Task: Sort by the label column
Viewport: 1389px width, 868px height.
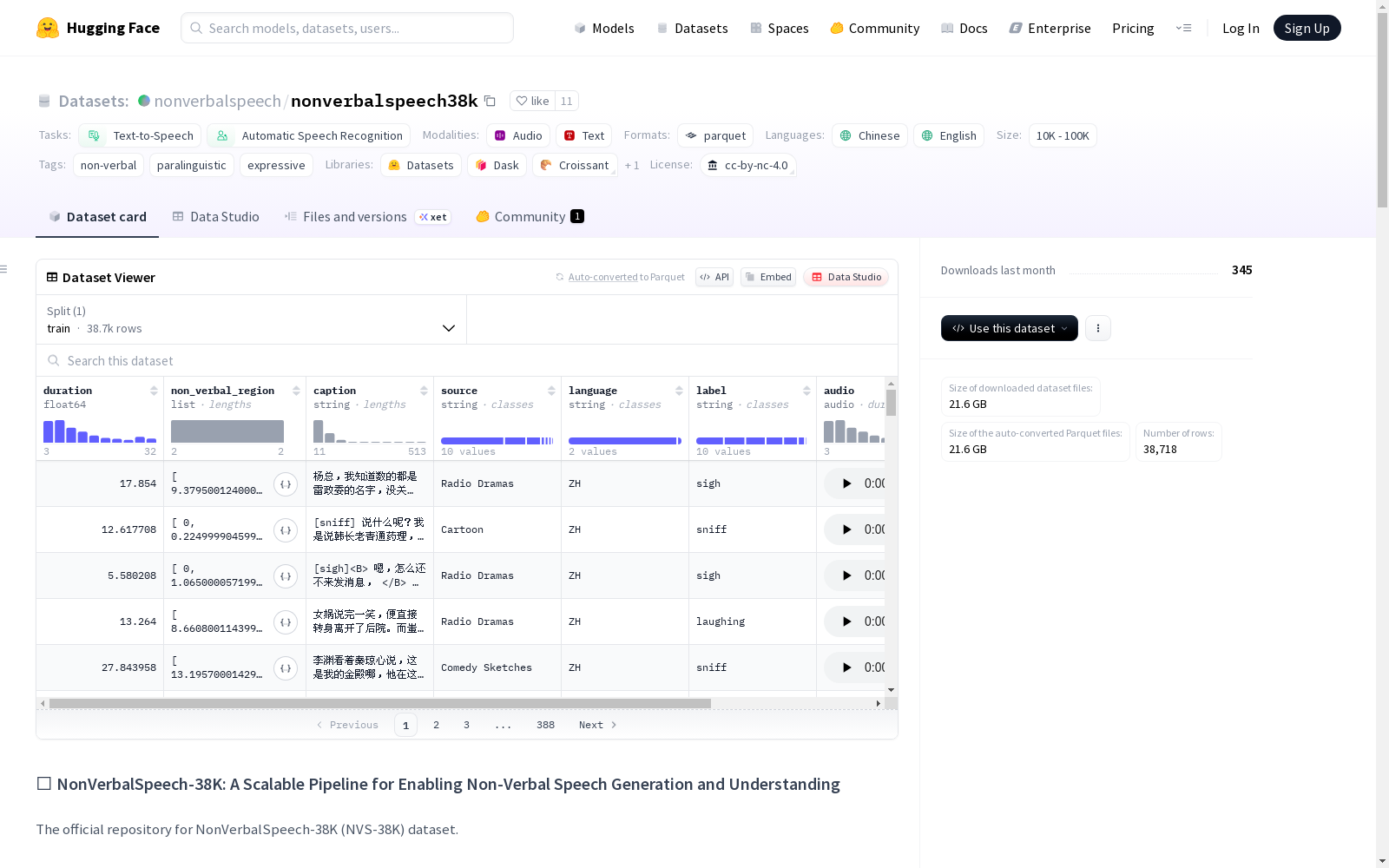Action: [806, 391]
